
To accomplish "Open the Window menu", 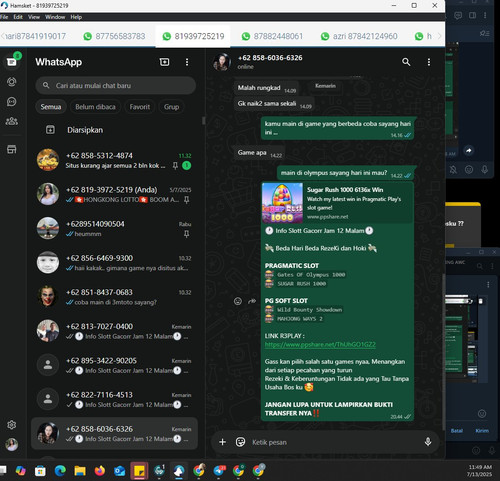I will tap(55, 17).
